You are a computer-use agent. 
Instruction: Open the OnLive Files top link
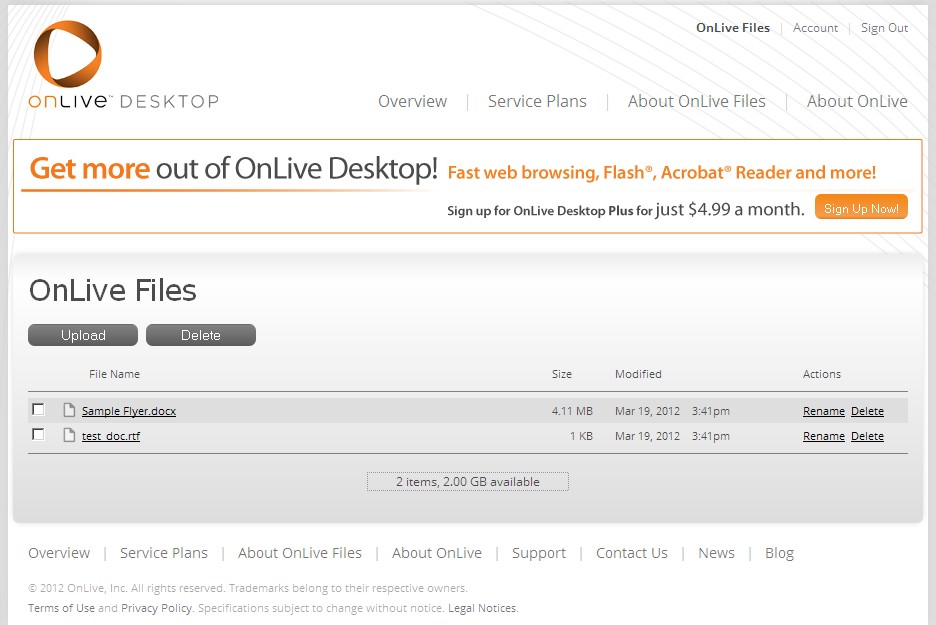coord(733,27)
